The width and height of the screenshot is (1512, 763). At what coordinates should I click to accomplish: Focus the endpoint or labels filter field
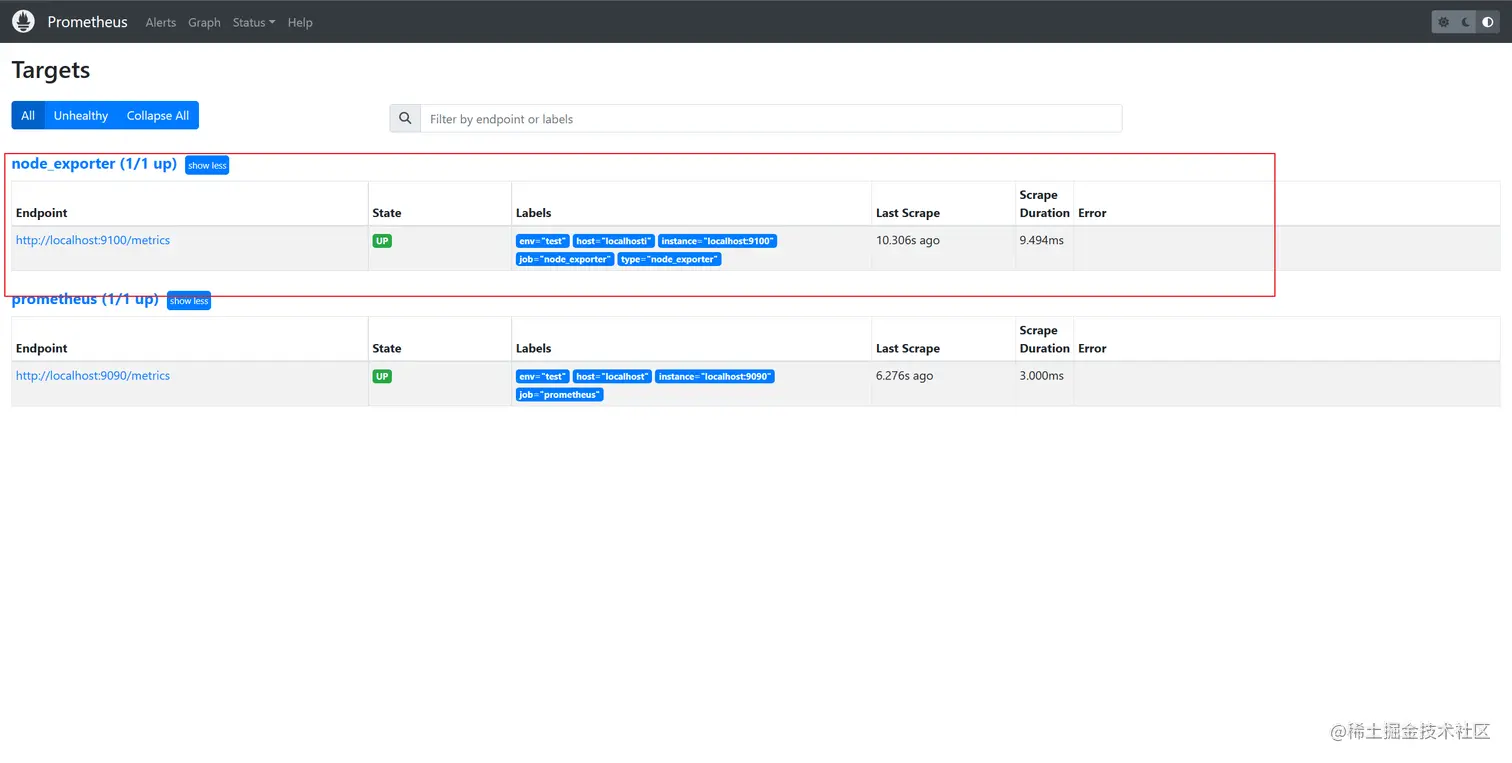771,118
